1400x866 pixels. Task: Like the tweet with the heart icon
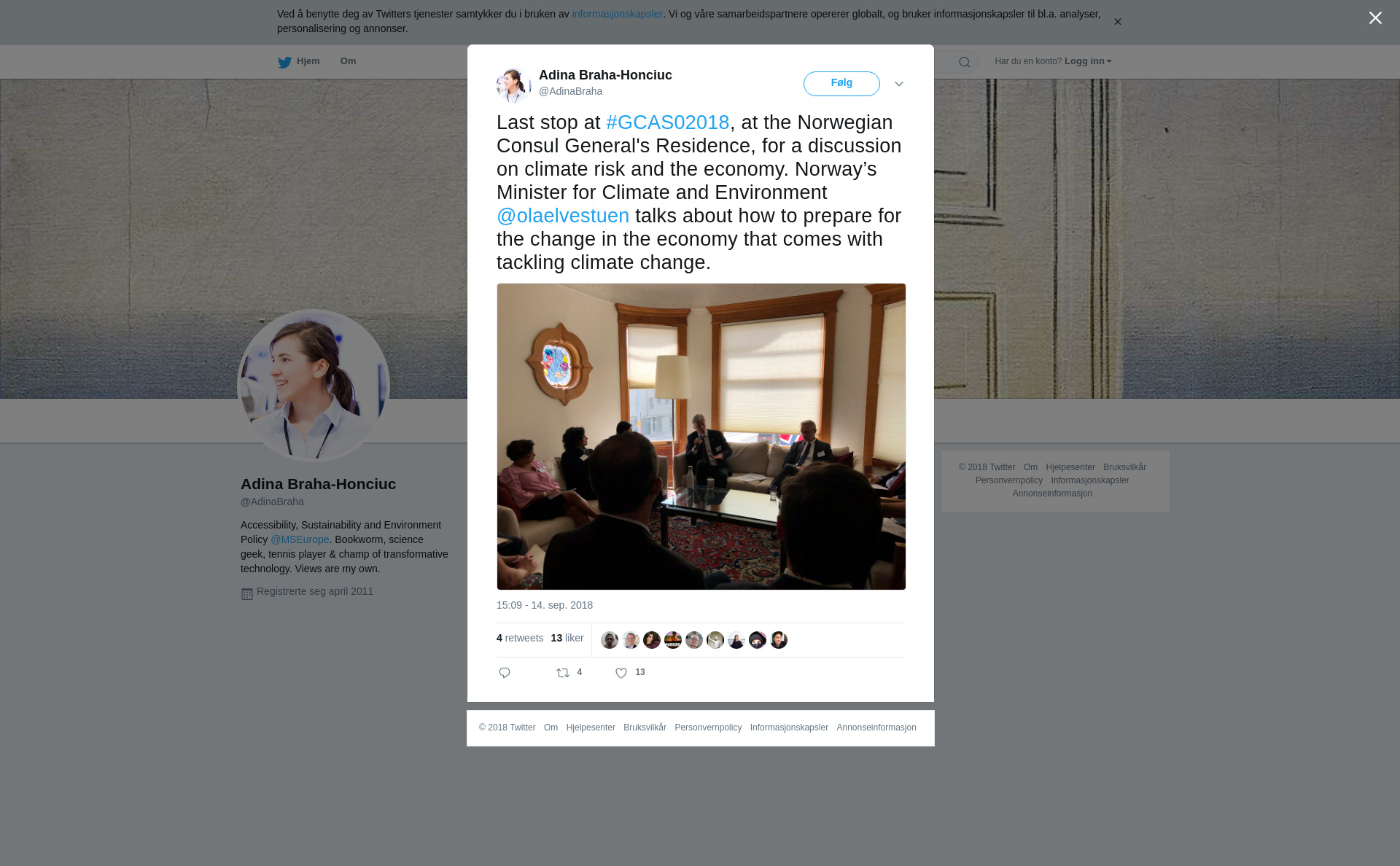[621, 673]
